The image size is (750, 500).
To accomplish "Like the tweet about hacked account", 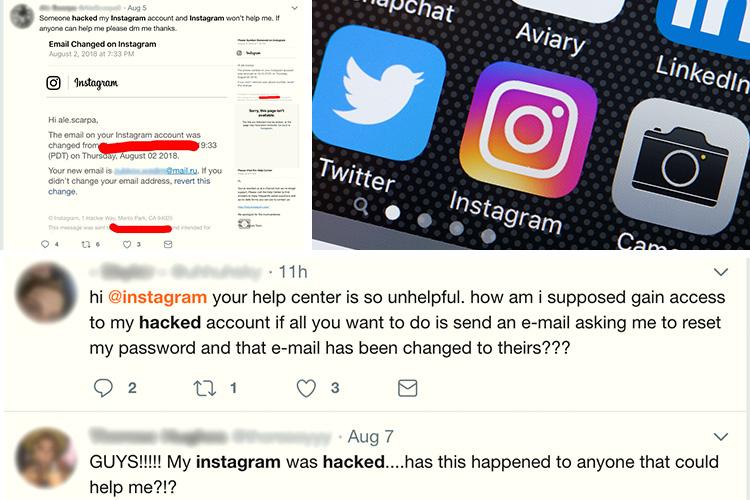I will [x=306, y=388].
